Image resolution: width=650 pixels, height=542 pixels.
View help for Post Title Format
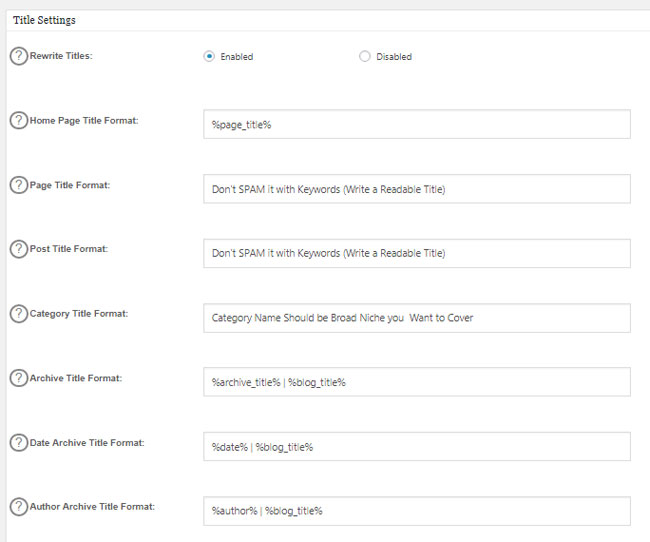[x=19, y=249]
